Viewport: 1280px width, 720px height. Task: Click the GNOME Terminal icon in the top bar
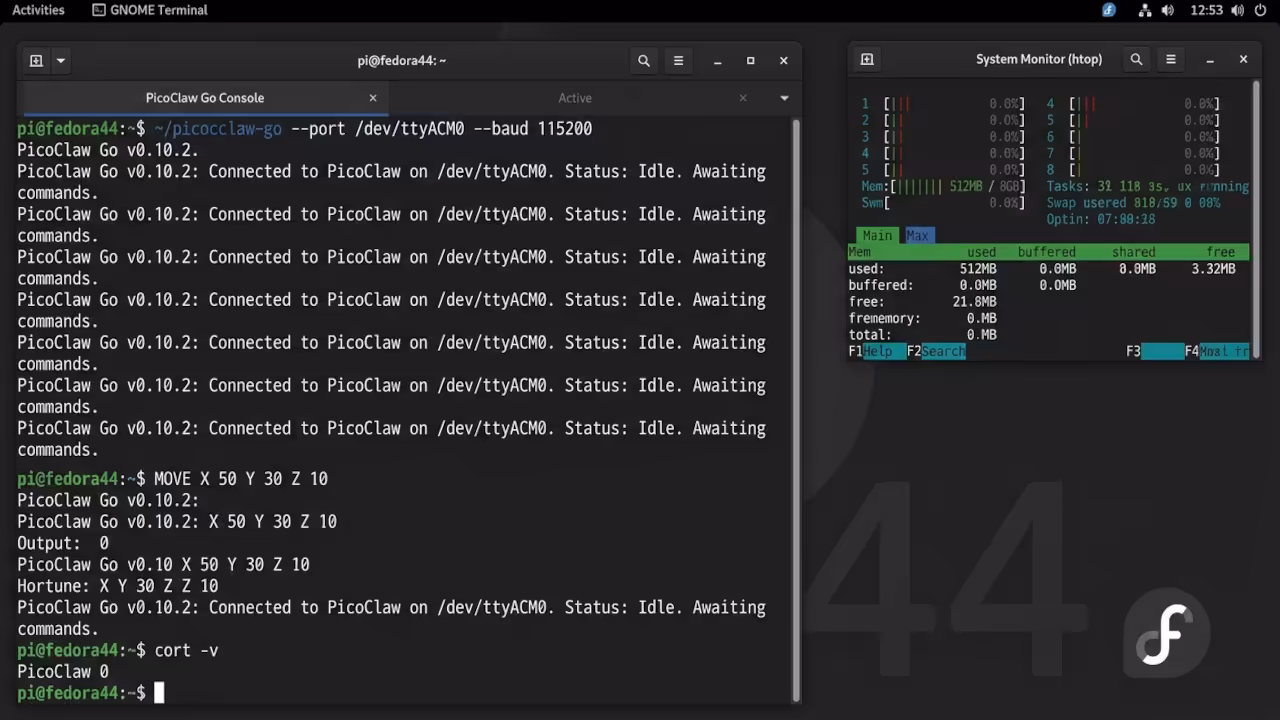point(98,10)
